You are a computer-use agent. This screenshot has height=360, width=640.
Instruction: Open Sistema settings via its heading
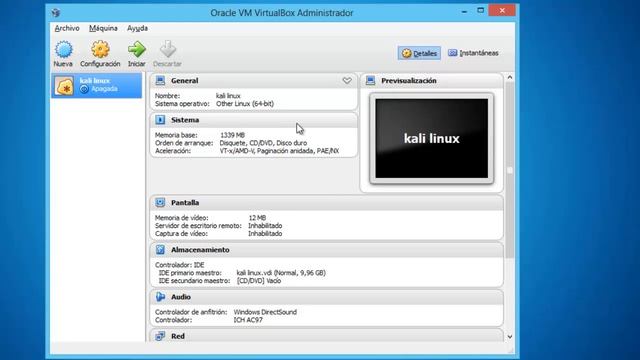coord(185,120)
